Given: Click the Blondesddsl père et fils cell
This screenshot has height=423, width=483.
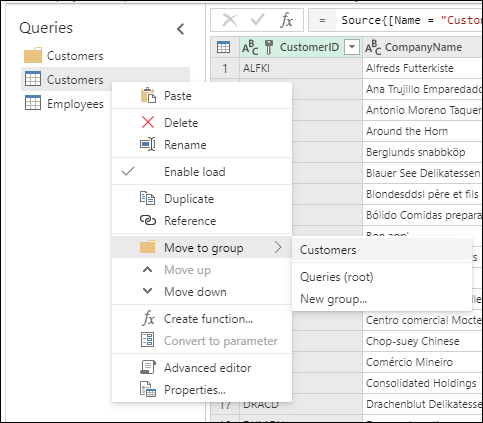Looking at the screenshot, I should [x=423, y=194].
